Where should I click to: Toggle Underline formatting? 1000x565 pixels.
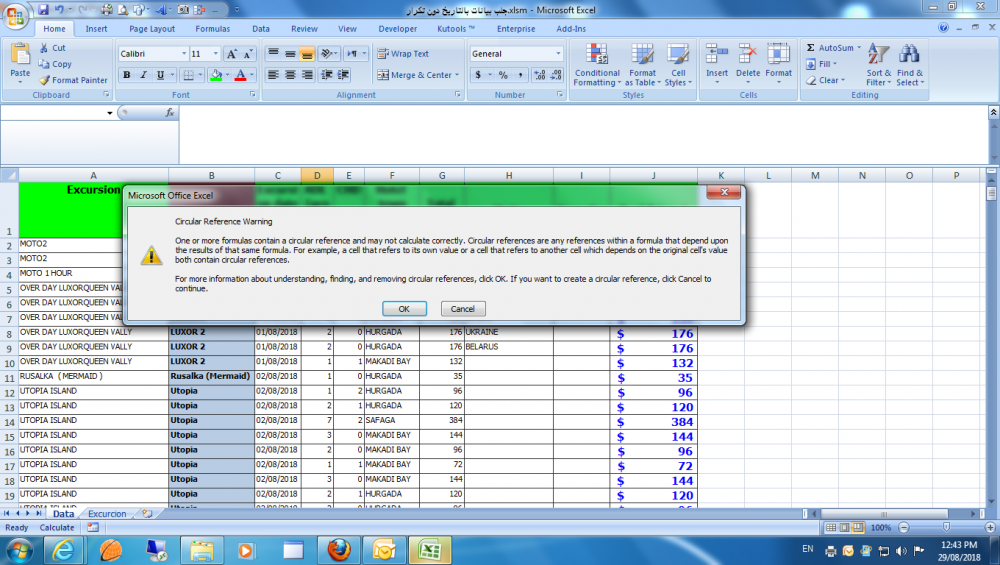pos(160,75)
